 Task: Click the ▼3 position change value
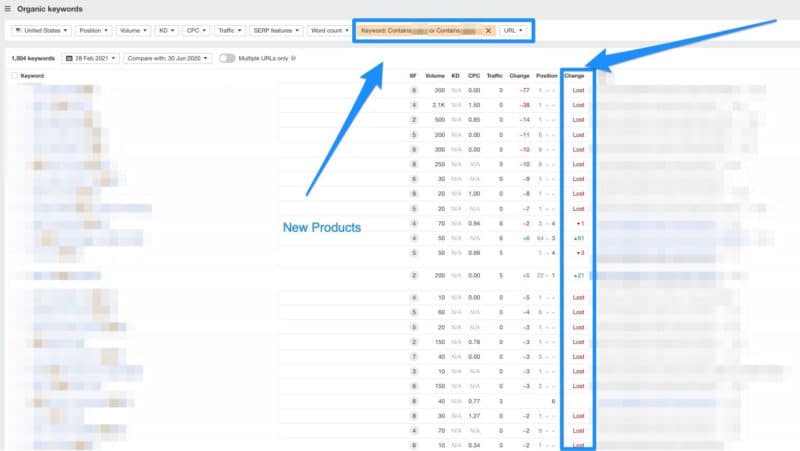point(580,253)
